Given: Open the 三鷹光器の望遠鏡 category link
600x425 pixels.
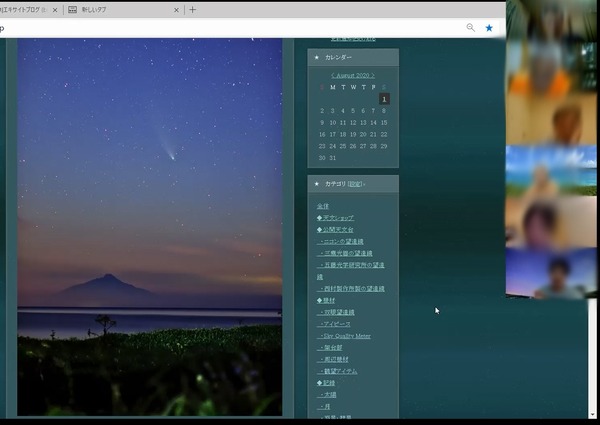Looking at the screenshot, I should (346, 253).
